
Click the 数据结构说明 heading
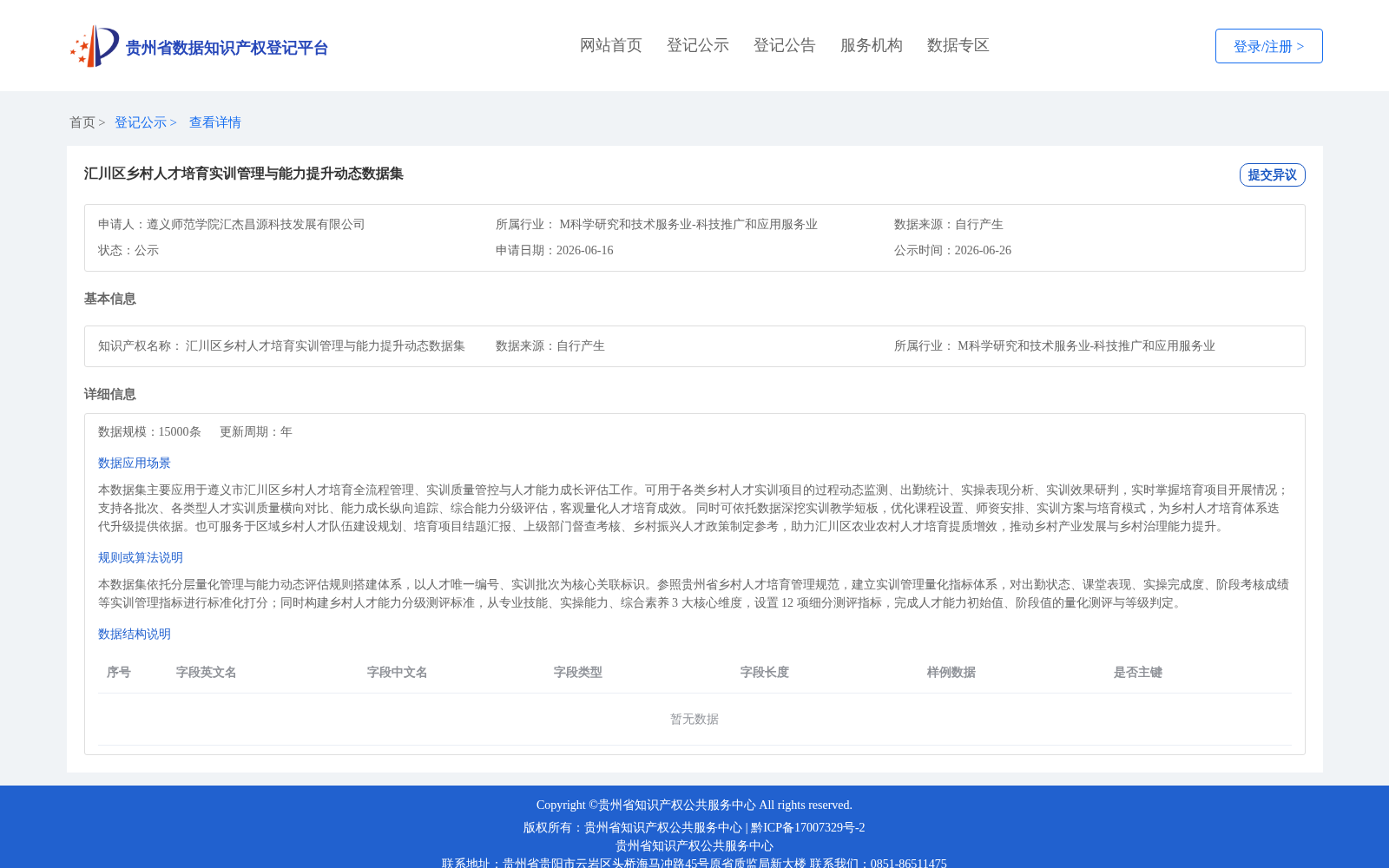135,634
